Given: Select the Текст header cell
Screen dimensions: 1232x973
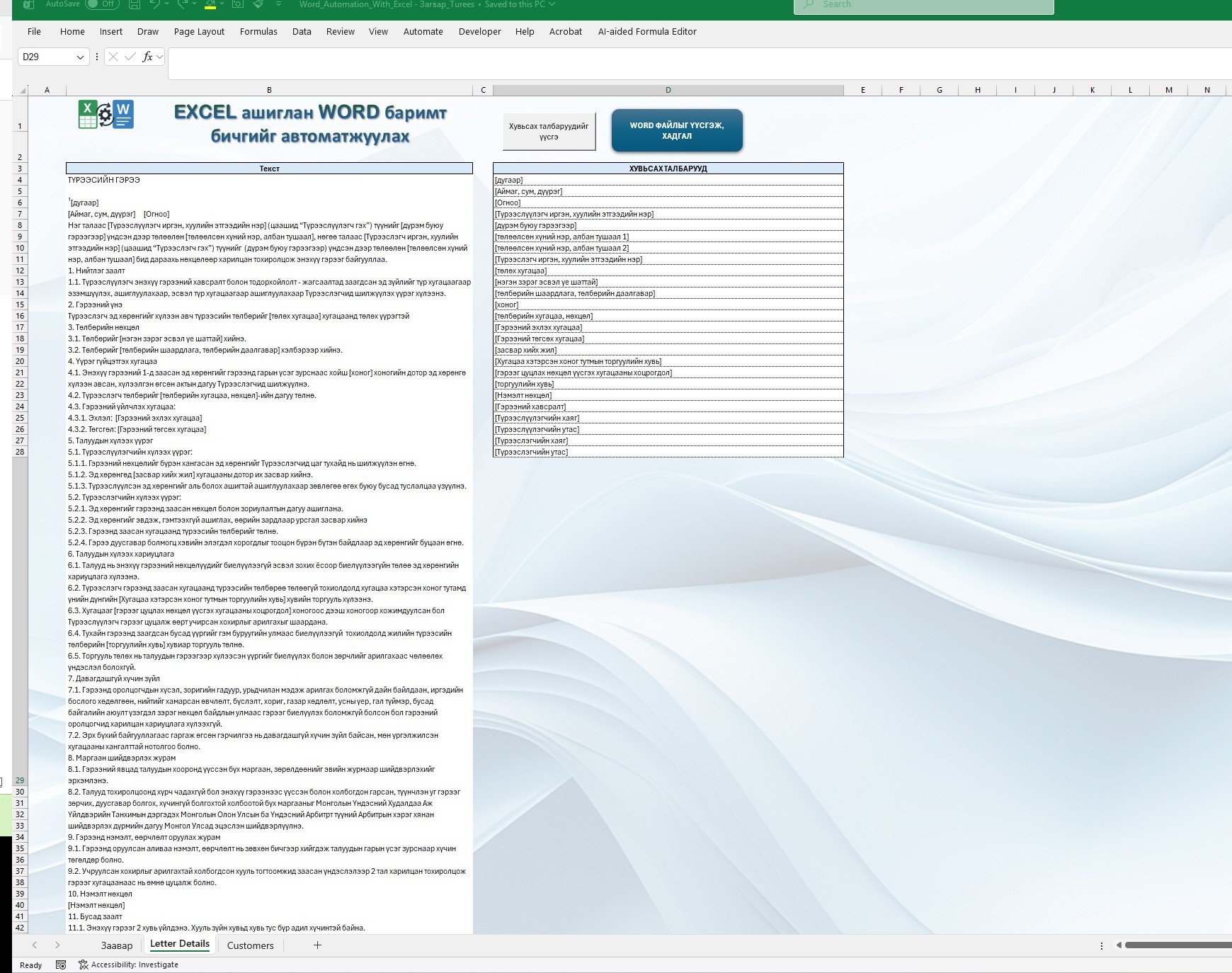Looking at the screenshot, I should point(269,169).
